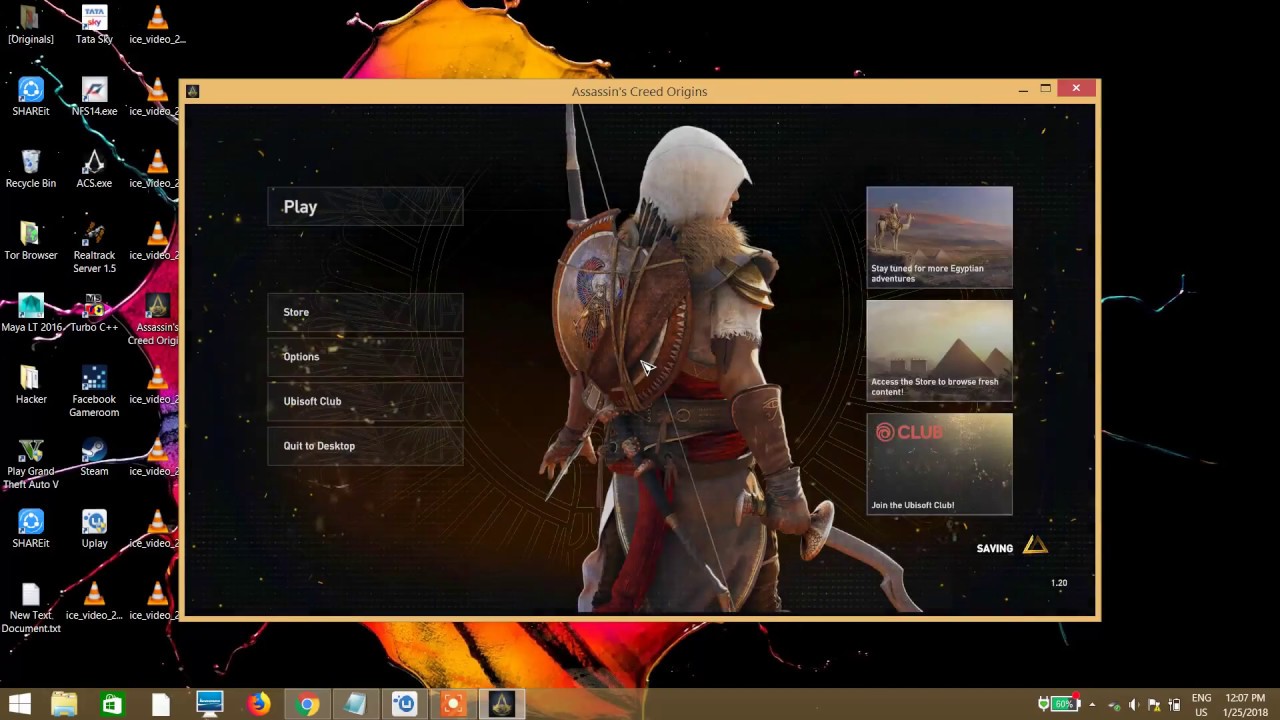
Task: Select the [Originals] folder icon
Action: 31,25
